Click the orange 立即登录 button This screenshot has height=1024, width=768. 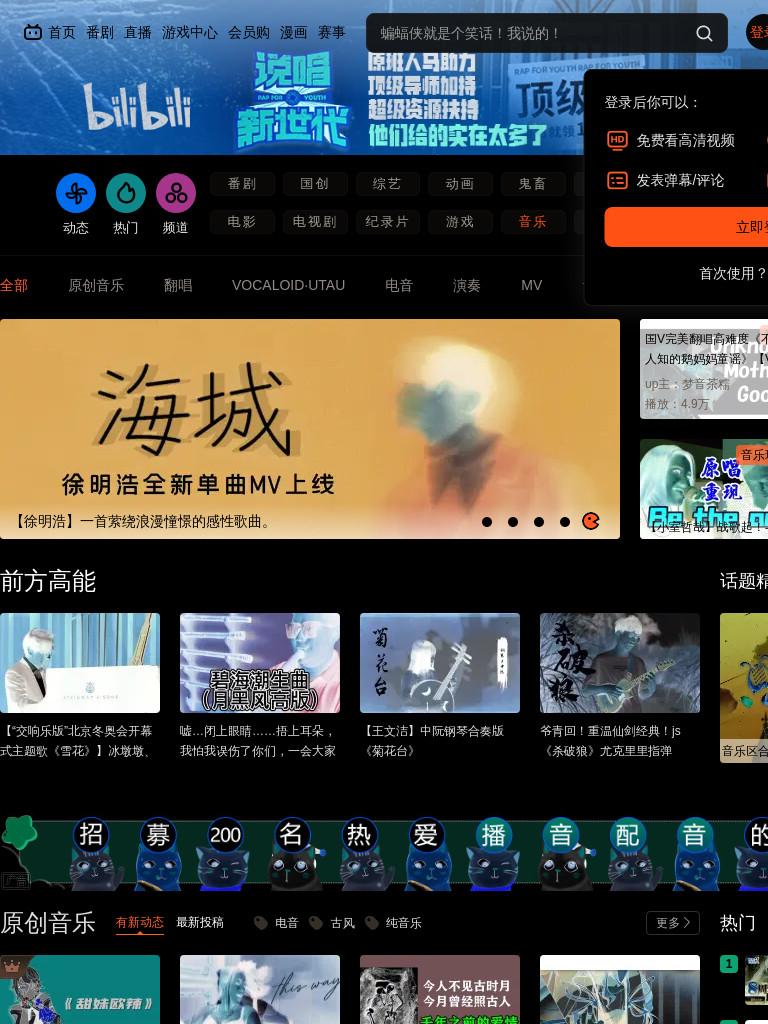point(686,227)
